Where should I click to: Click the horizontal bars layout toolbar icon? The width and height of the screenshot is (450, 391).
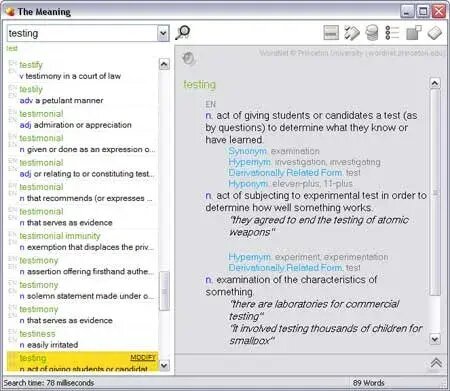coord(331,33)
